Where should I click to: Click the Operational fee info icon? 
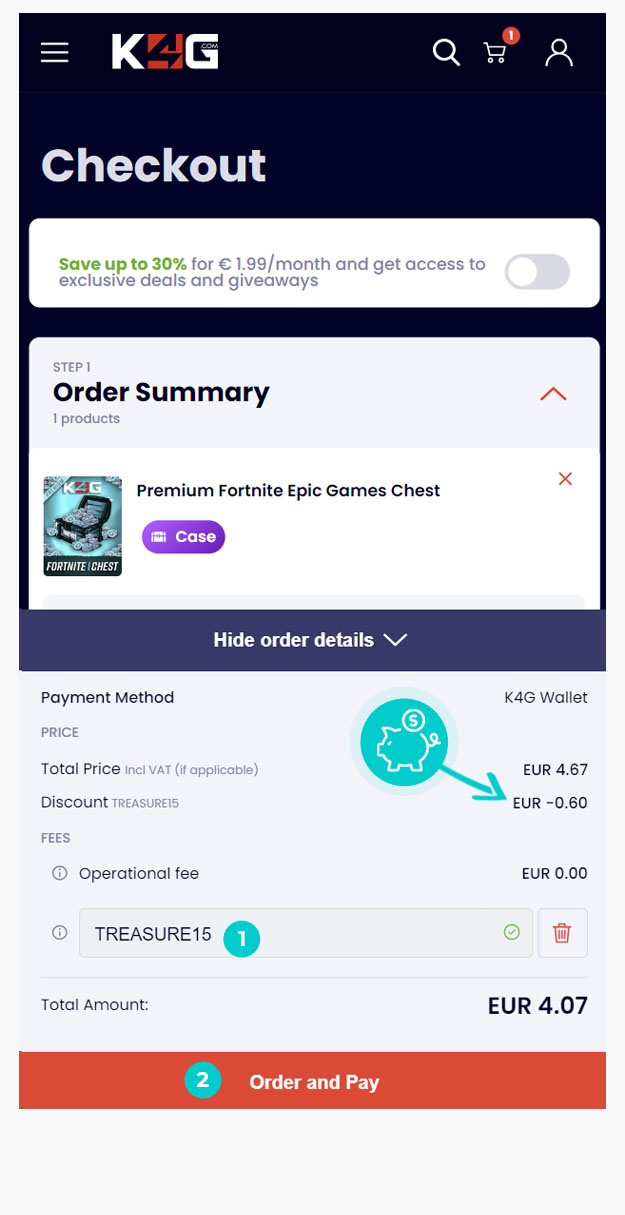[x=59, y=873]
